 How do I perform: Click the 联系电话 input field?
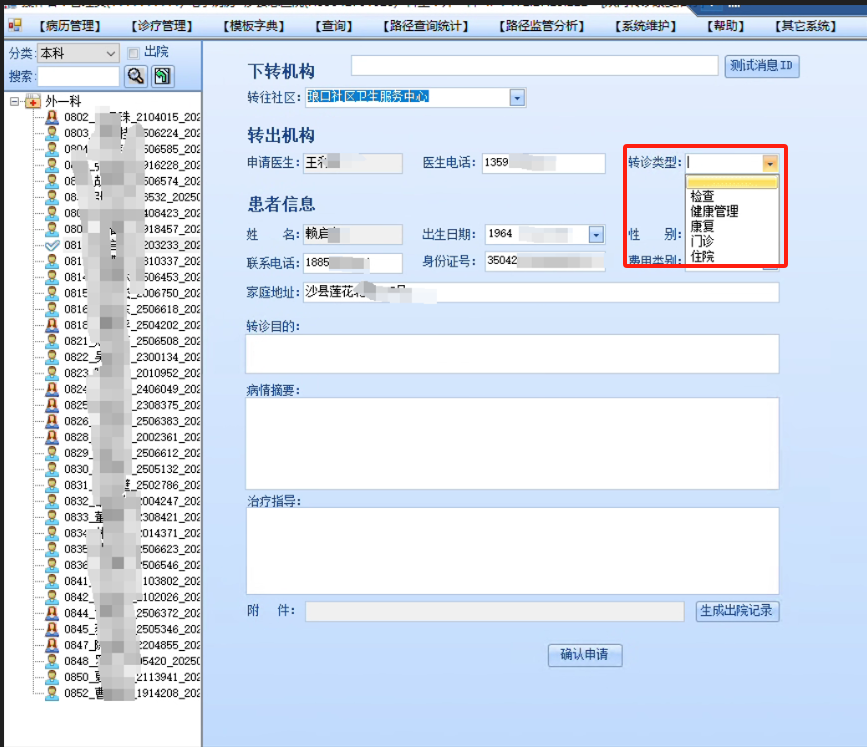point(353,263)
